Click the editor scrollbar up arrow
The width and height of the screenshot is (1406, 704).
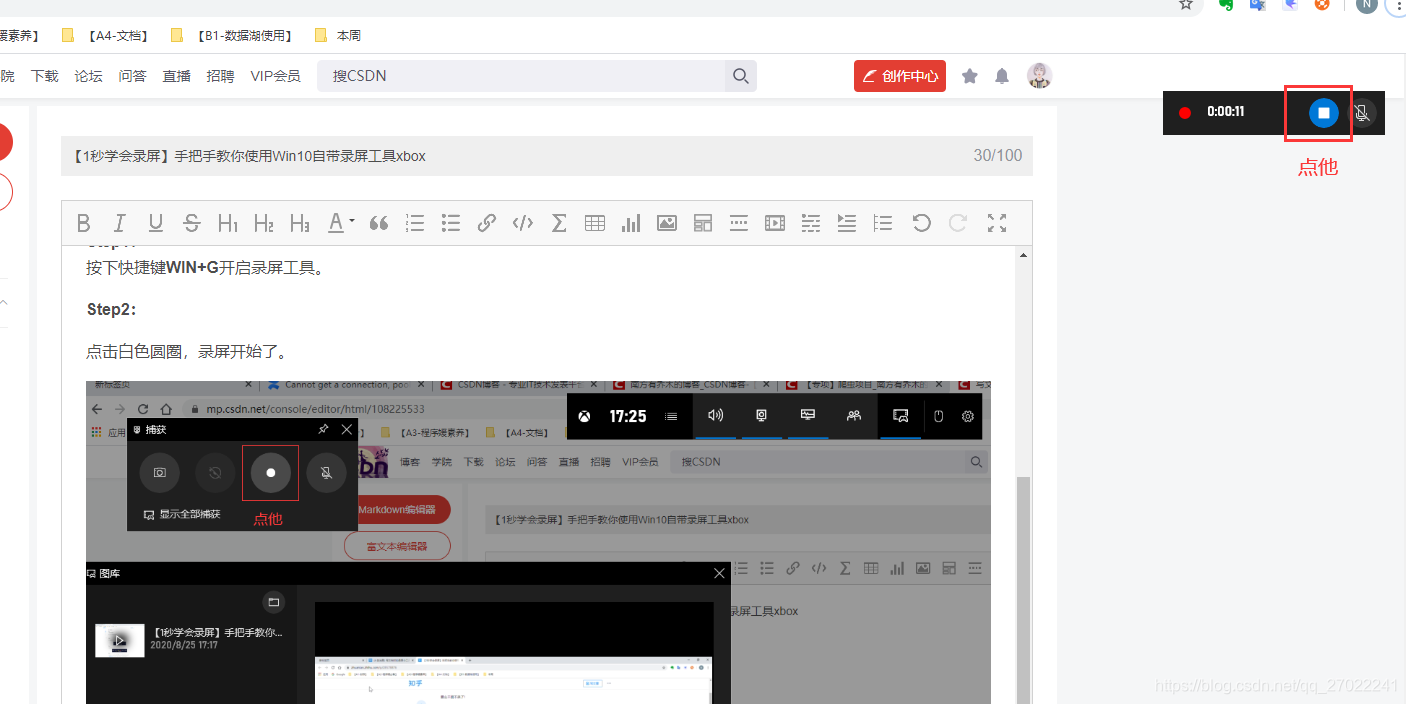(x=1024, y=256)
